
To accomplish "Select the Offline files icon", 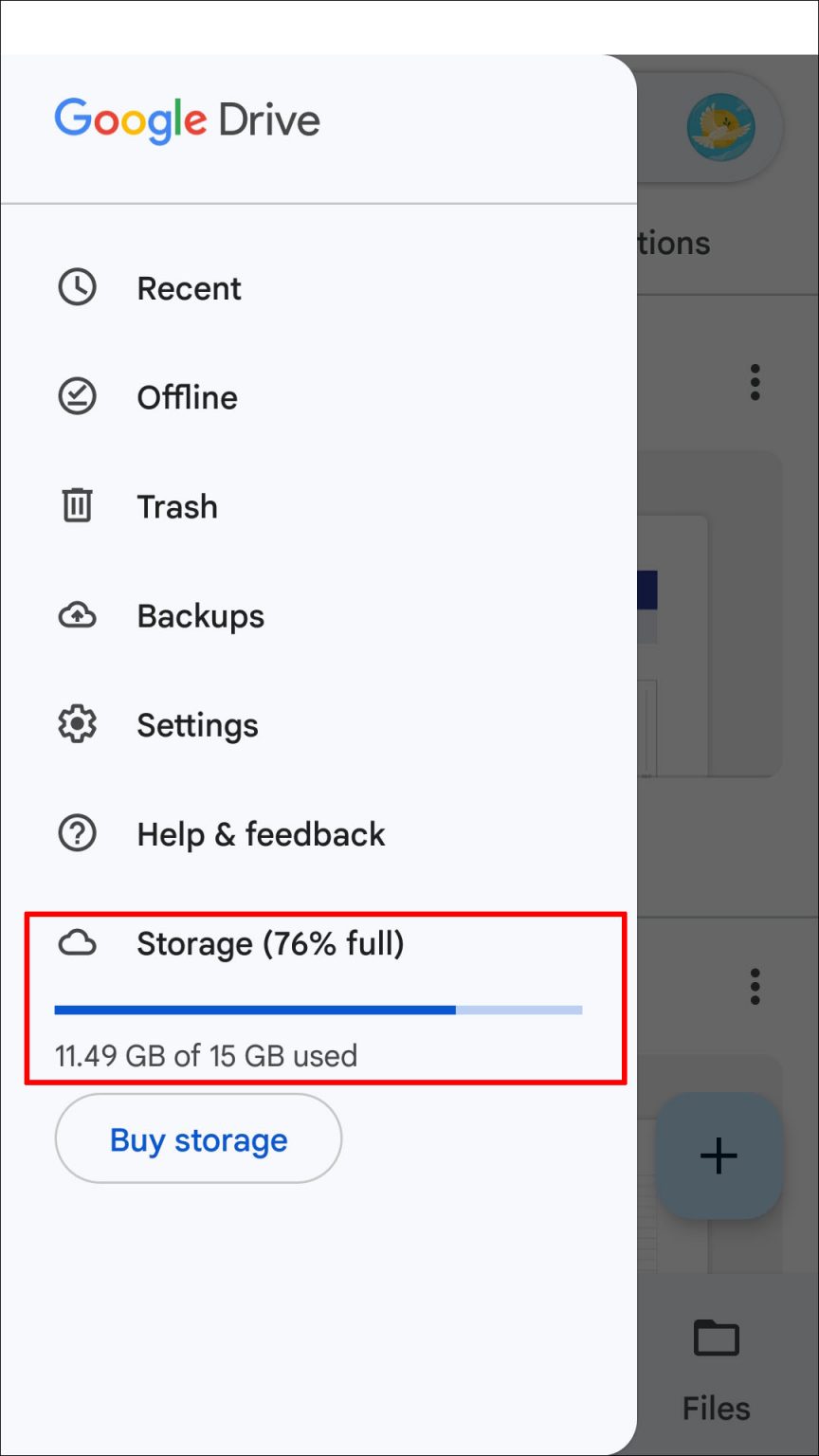I will [77, 396].
